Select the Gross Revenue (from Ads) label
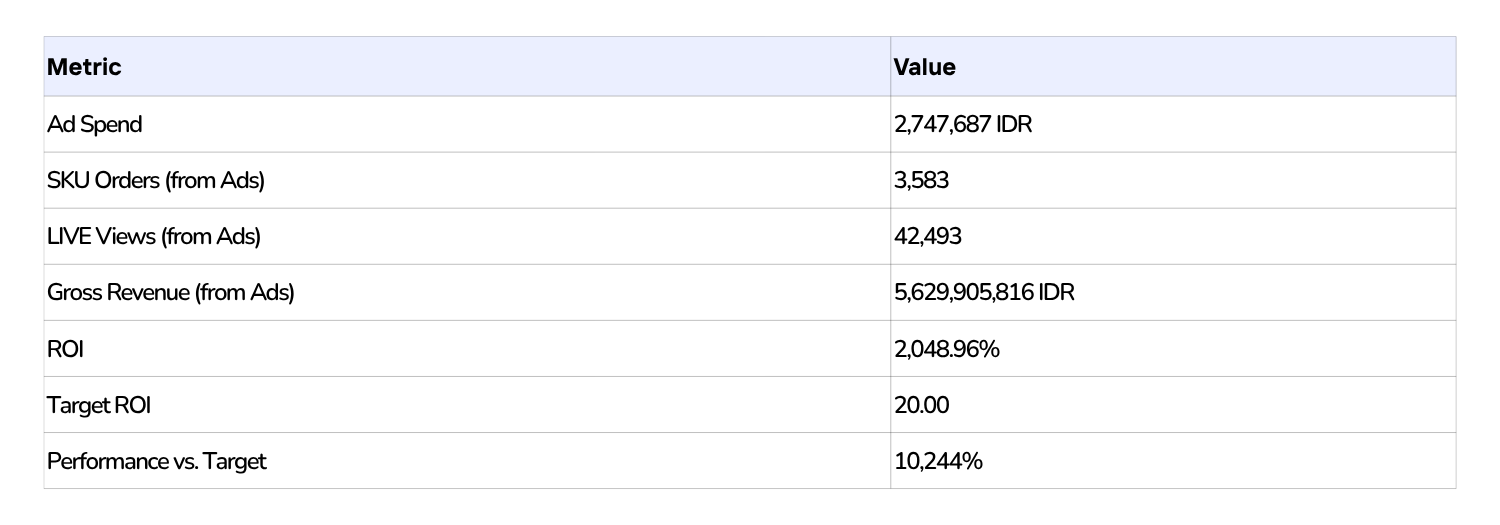The width and height of the screenshot is (1500, 525). [171, 292]
